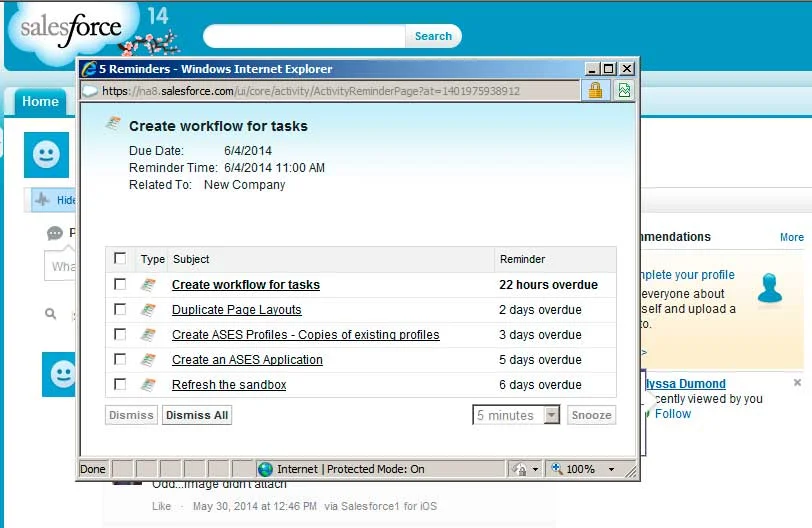Viewport: 812px width, 528px height.
Task: Open the Alyssa Dumond profile link
Action: pyautogui.click(x=686, y=384)
